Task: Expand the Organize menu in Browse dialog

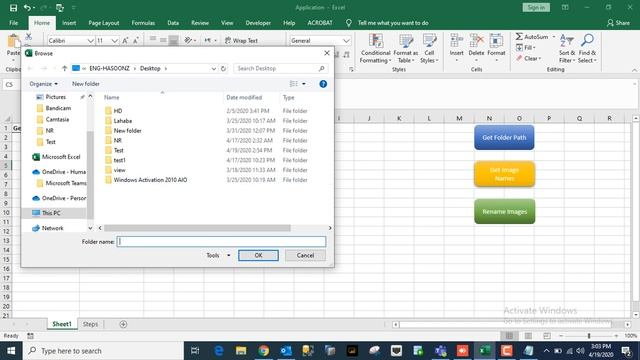Action: [43, 84]
